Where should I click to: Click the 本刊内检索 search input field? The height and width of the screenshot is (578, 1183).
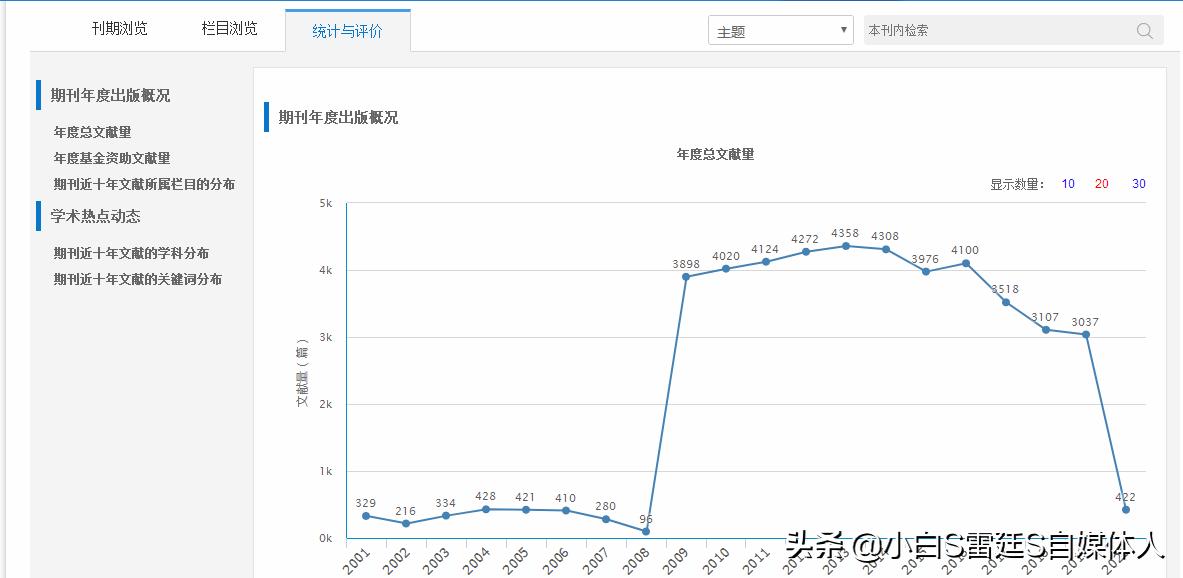click(x=990, y=30)
